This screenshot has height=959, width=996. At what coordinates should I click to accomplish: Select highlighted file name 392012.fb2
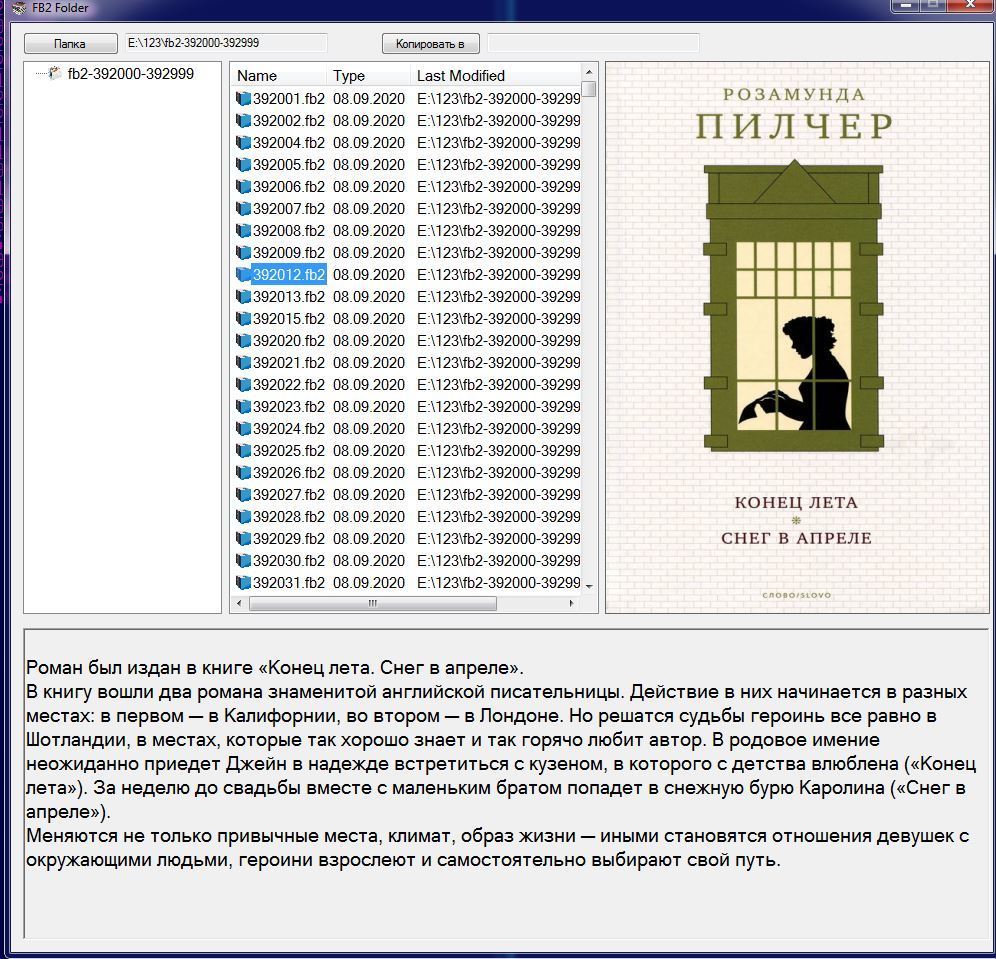coord(289,275)
